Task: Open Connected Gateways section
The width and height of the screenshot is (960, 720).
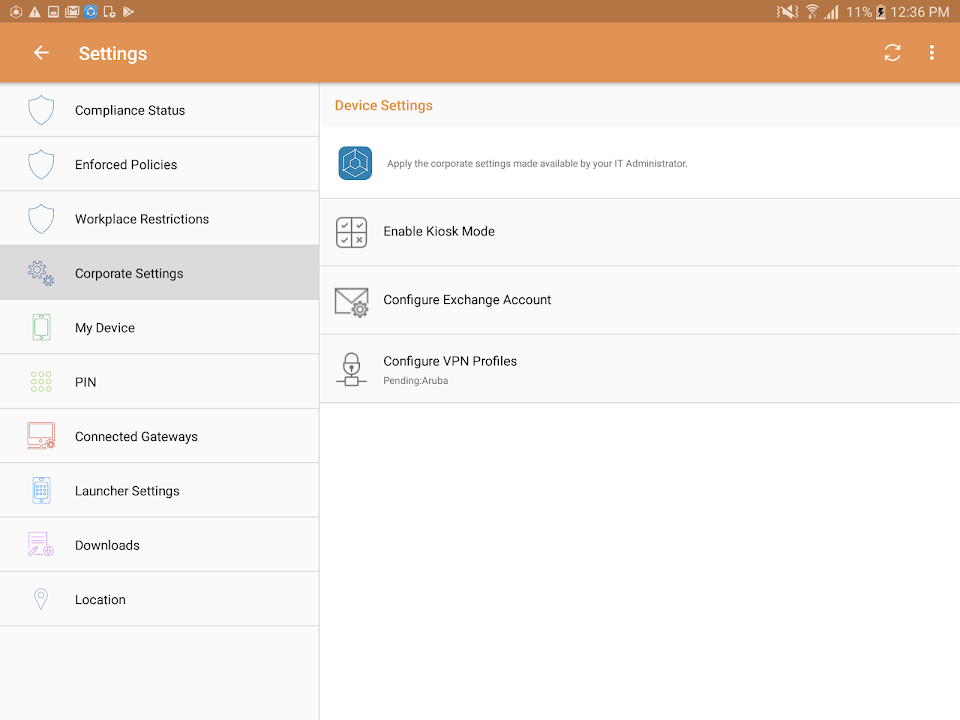Action: (x=159, y=437)
